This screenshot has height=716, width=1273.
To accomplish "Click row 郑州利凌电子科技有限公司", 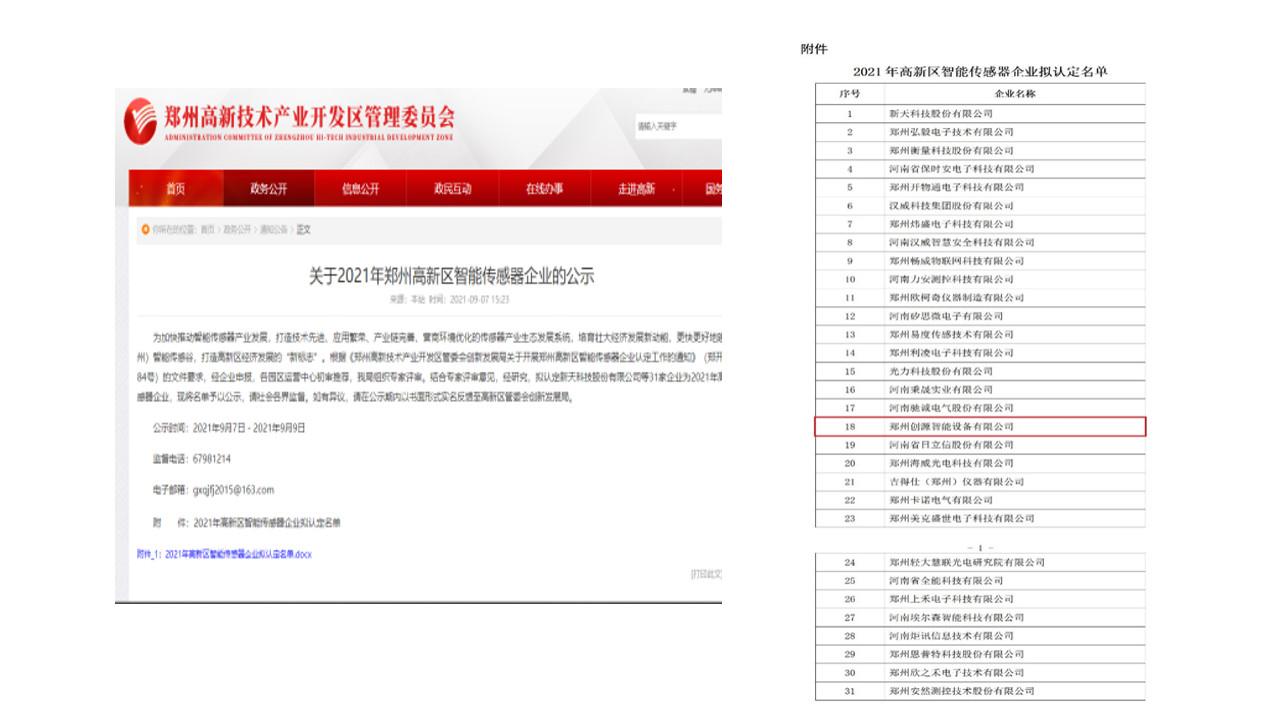I will pos(980,353).
